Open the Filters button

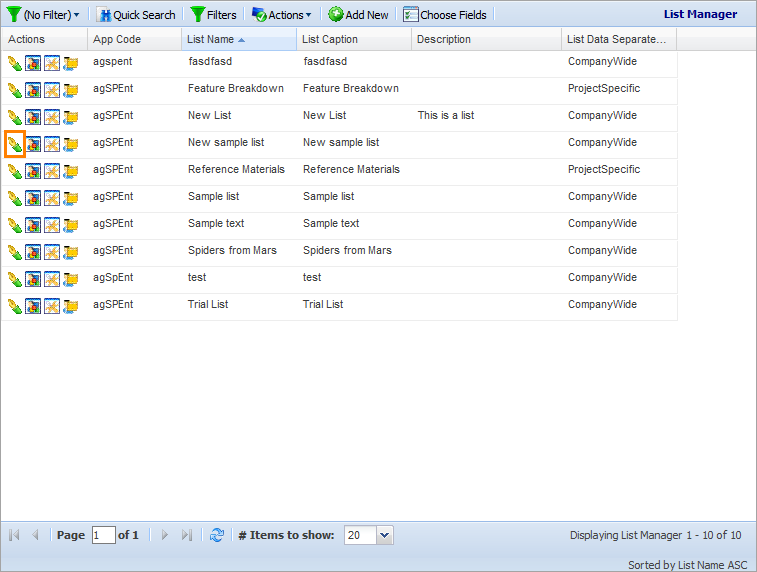click(213, 15)
